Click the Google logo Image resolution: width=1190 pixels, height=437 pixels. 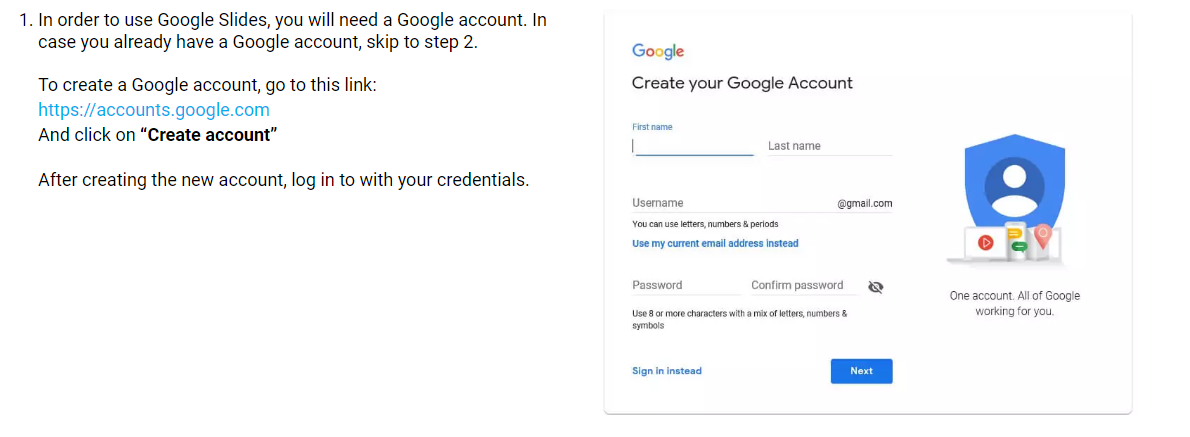coord(658,52)
